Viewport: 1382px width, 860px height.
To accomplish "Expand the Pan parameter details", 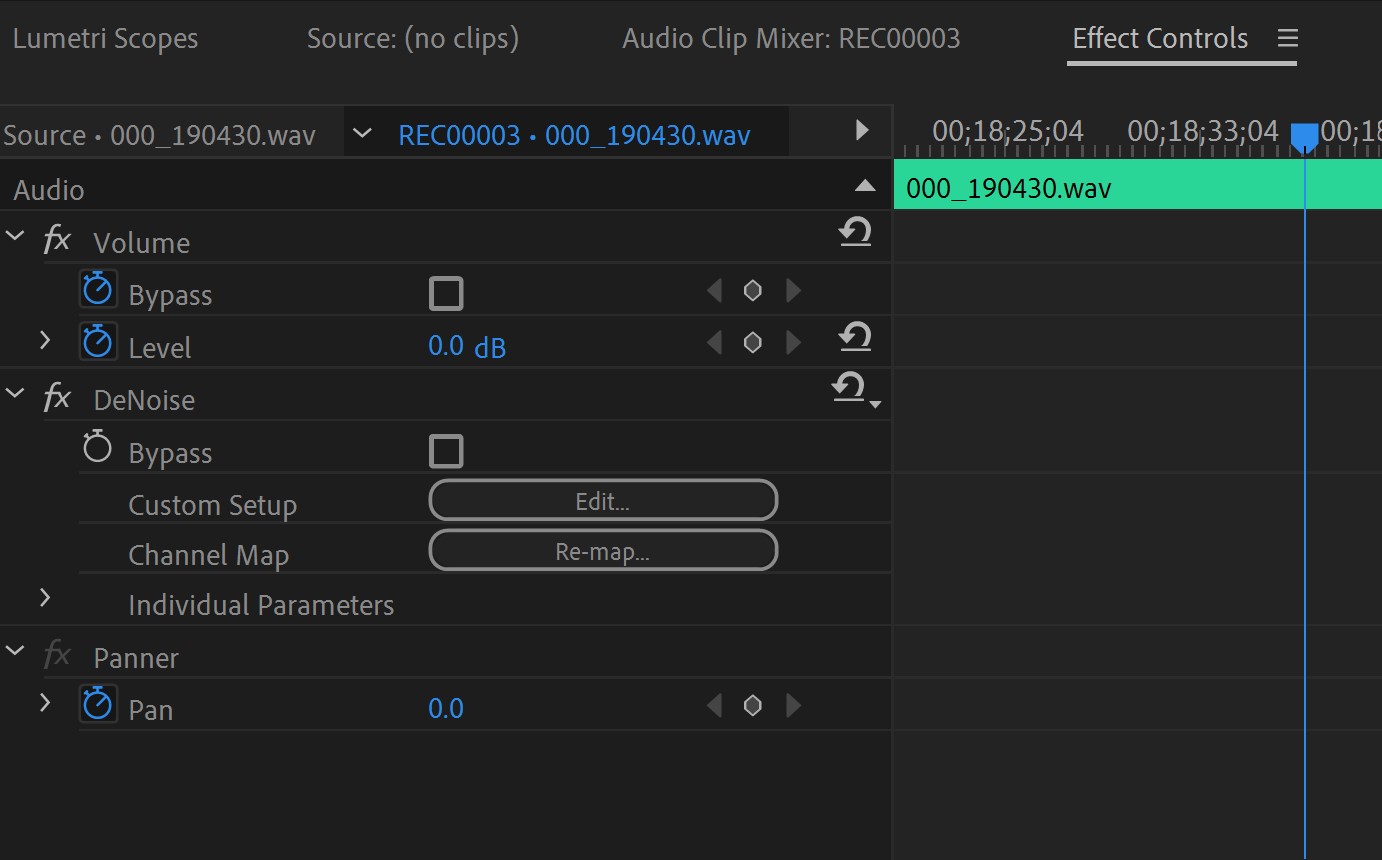I will point(45,703).
